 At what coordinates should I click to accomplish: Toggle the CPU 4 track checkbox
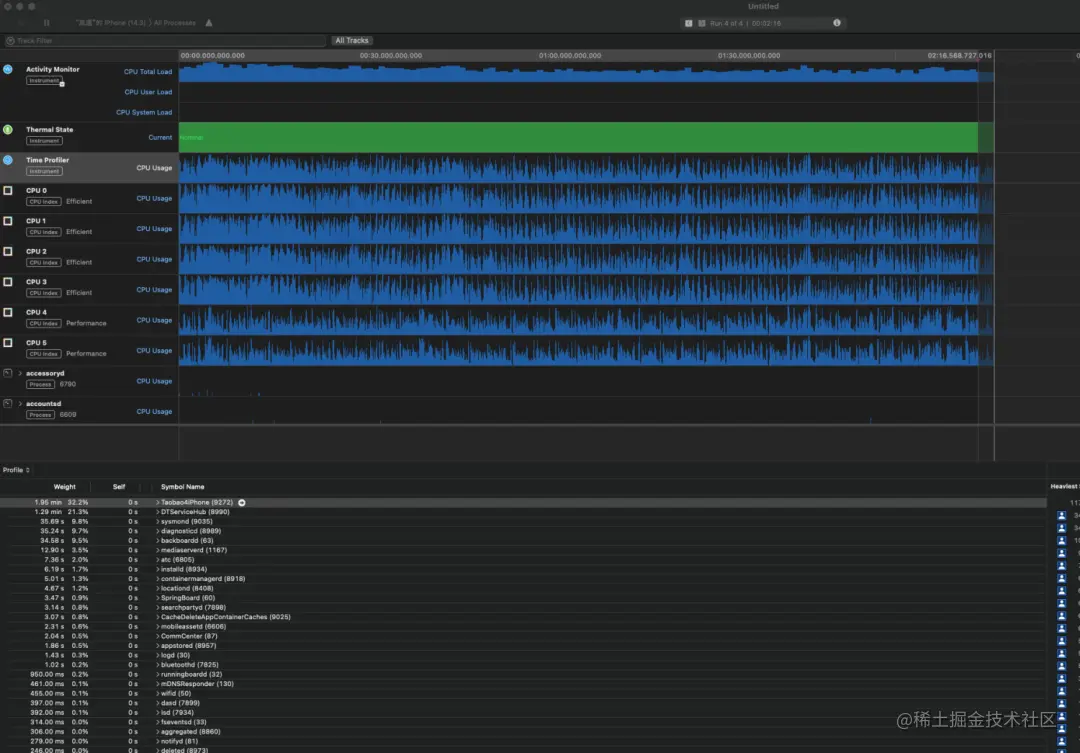pyautogui.click(x=8, y=312)
